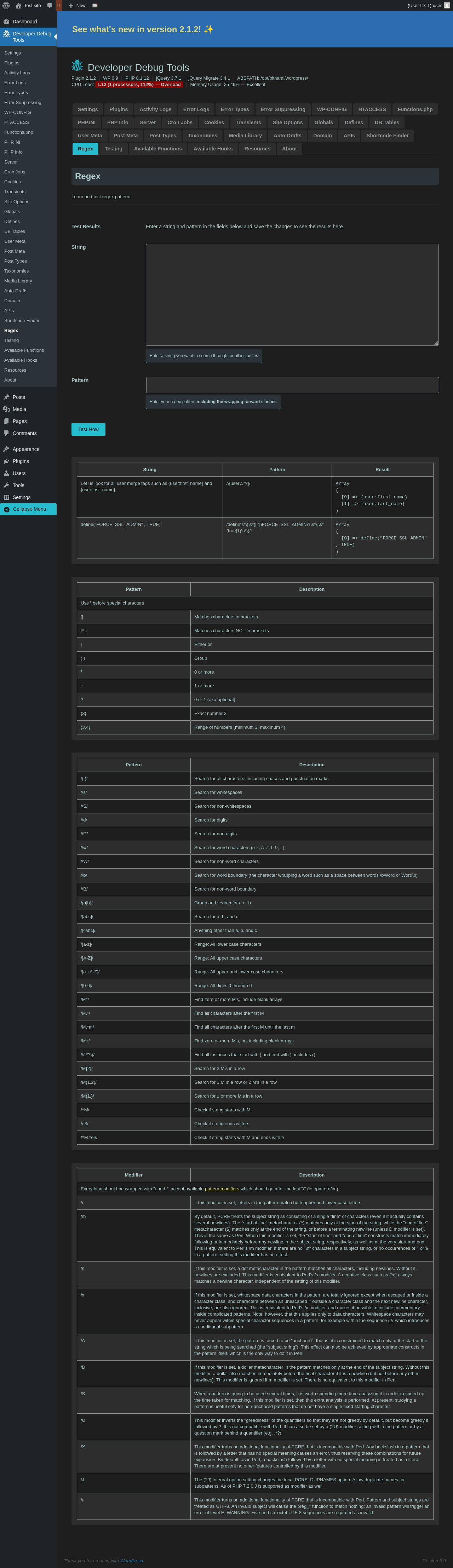Click the Dashboard gauge icon in sidebar

[6, 21]
